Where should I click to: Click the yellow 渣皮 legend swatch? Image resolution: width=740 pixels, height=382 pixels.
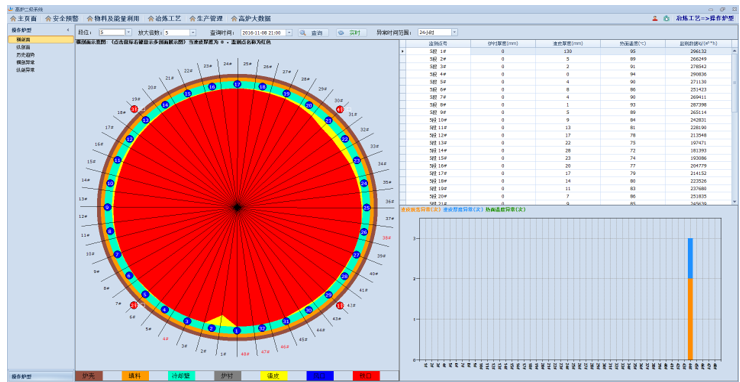click(274, 376)
